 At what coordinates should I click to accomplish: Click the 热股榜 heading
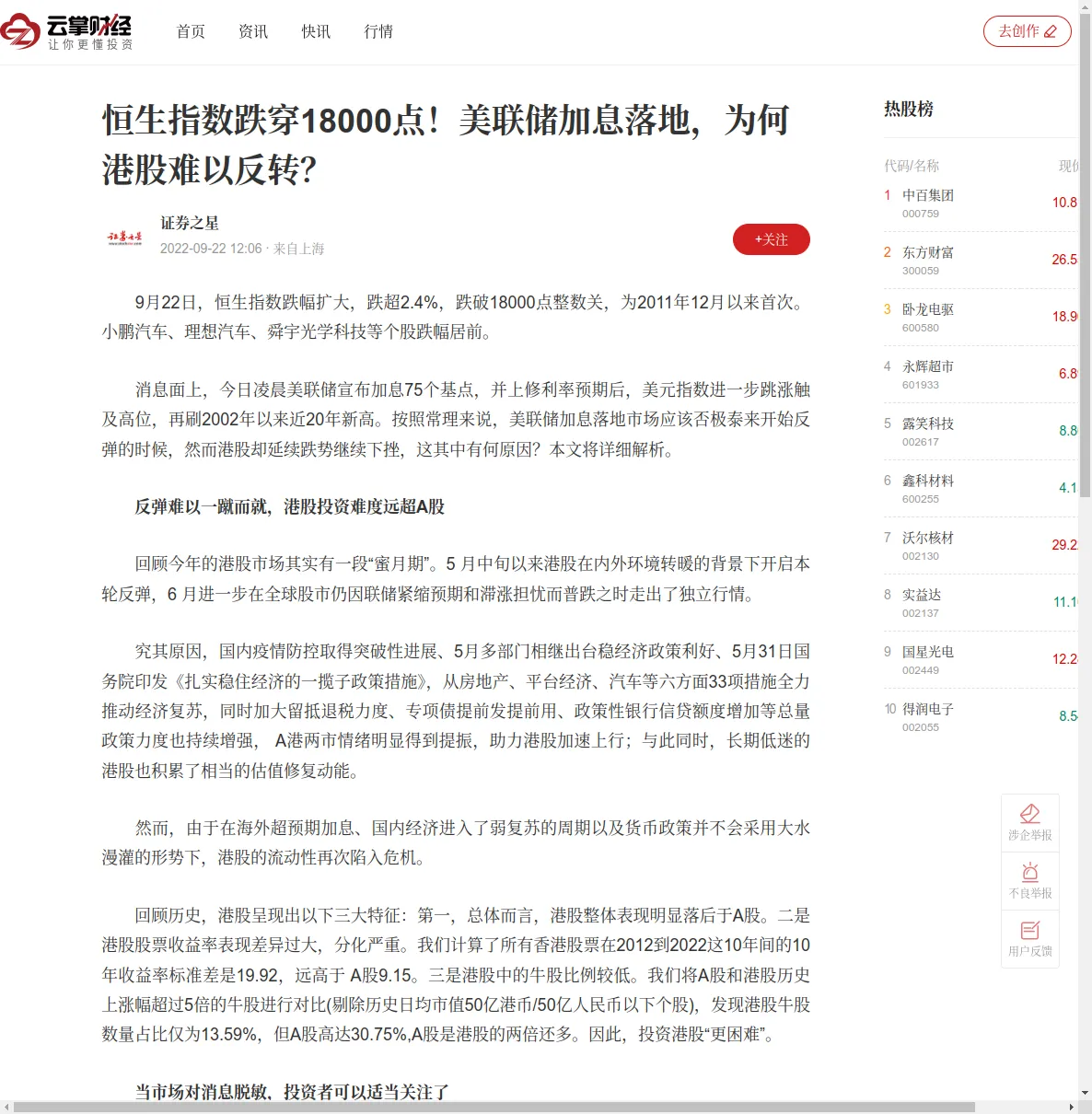coord(909,109)
